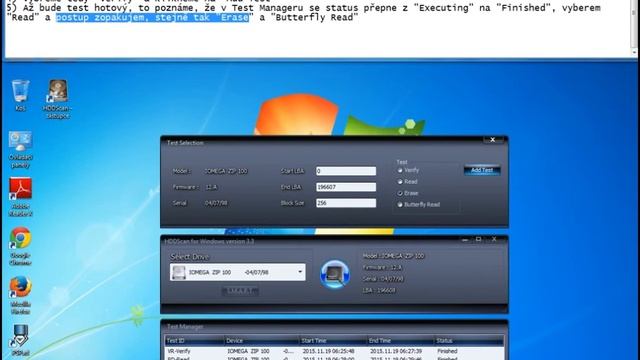Screen dimensions: 640x360
Task: Click the Test Selection window title
Action: pos(185,143)
